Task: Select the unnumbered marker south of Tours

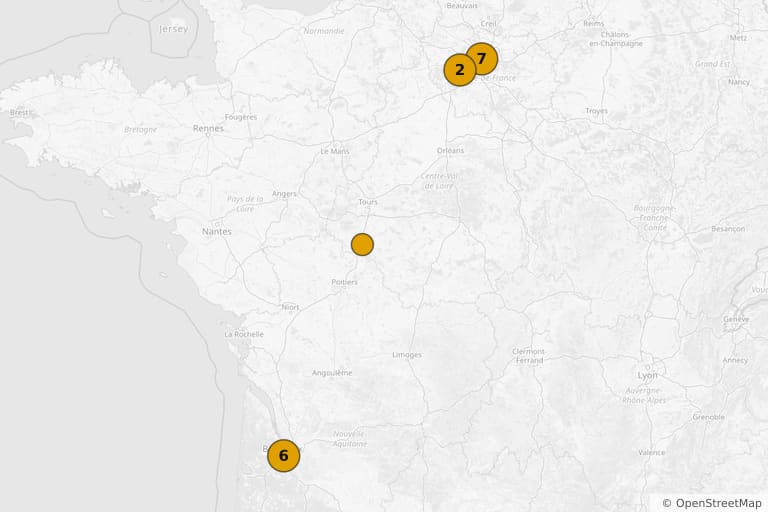Action: [362, 244]
